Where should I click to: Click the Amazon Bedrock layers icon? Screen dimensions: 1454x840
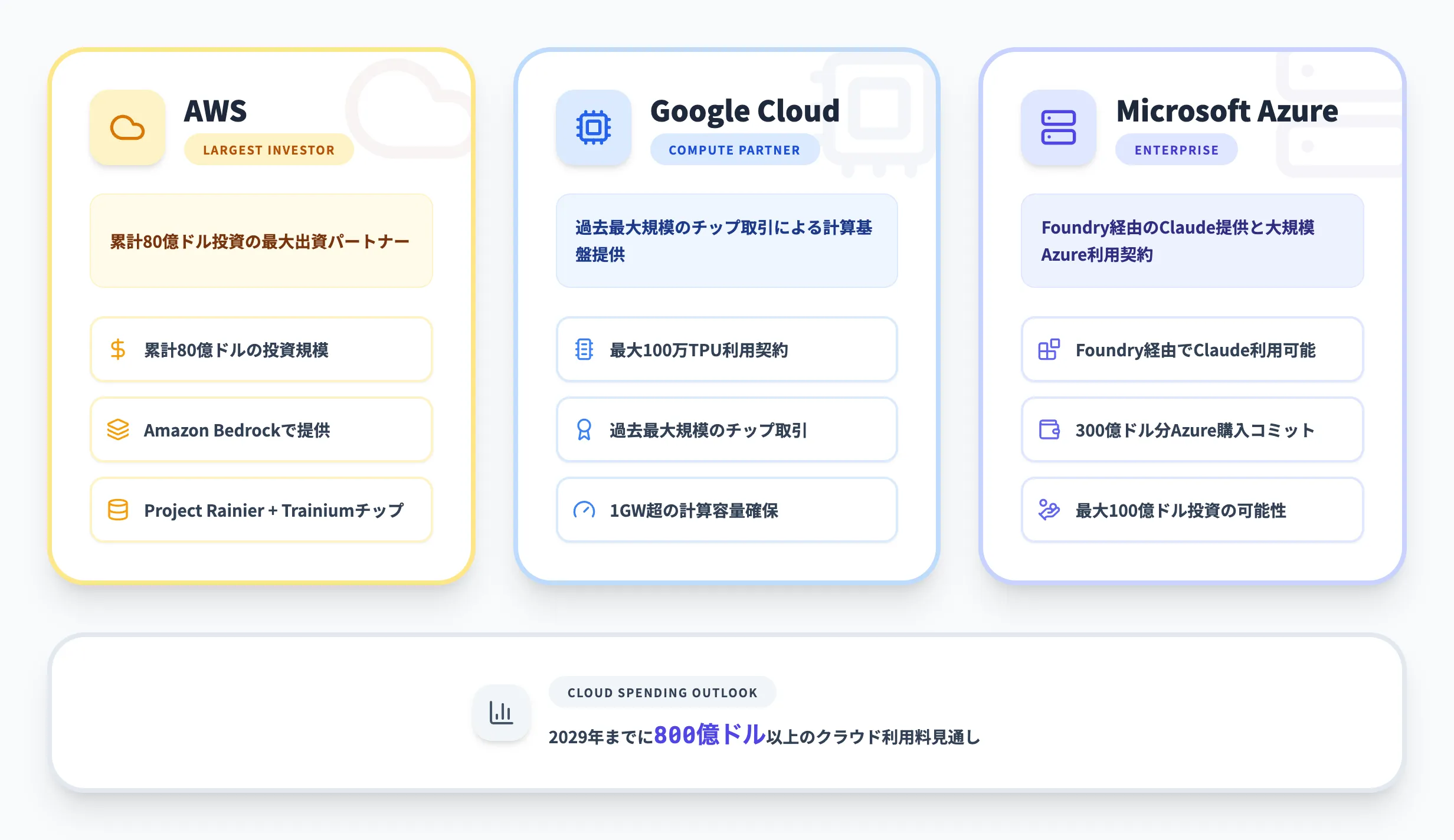pyautogui.click(x=118, y=429)
